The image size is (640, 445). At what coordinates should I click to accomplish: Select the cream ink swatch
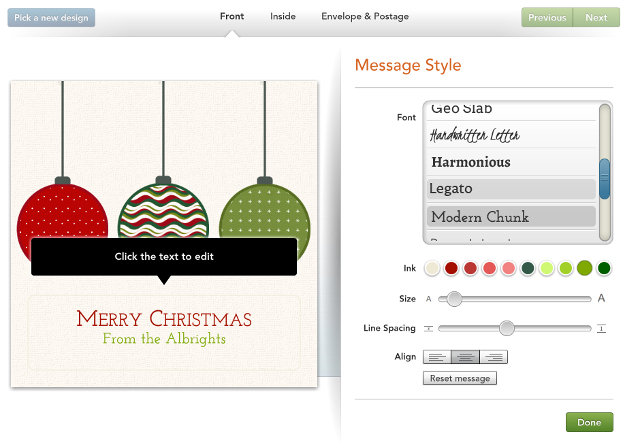click(432, 268)
